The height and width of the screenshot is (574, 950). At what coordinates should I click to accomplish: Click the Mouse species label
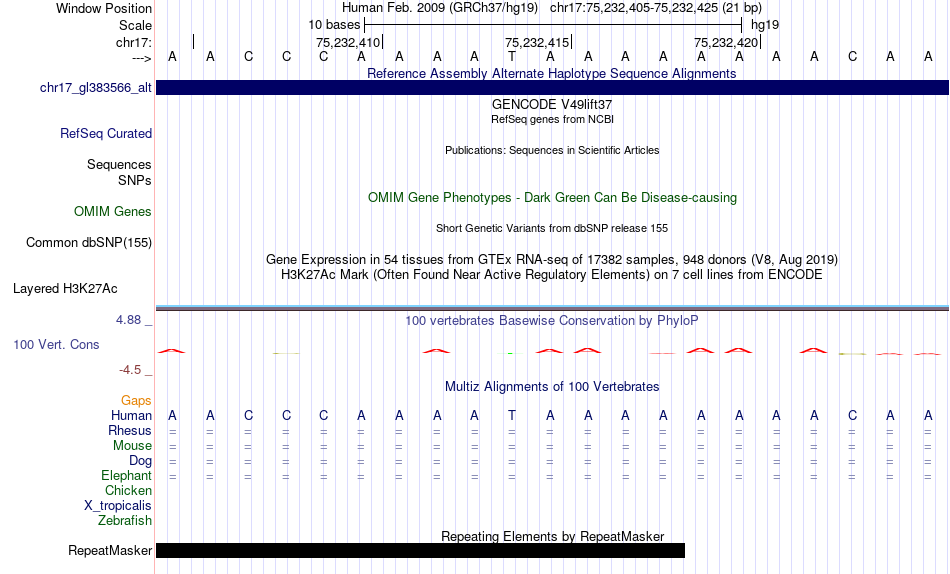pos(132,446)
